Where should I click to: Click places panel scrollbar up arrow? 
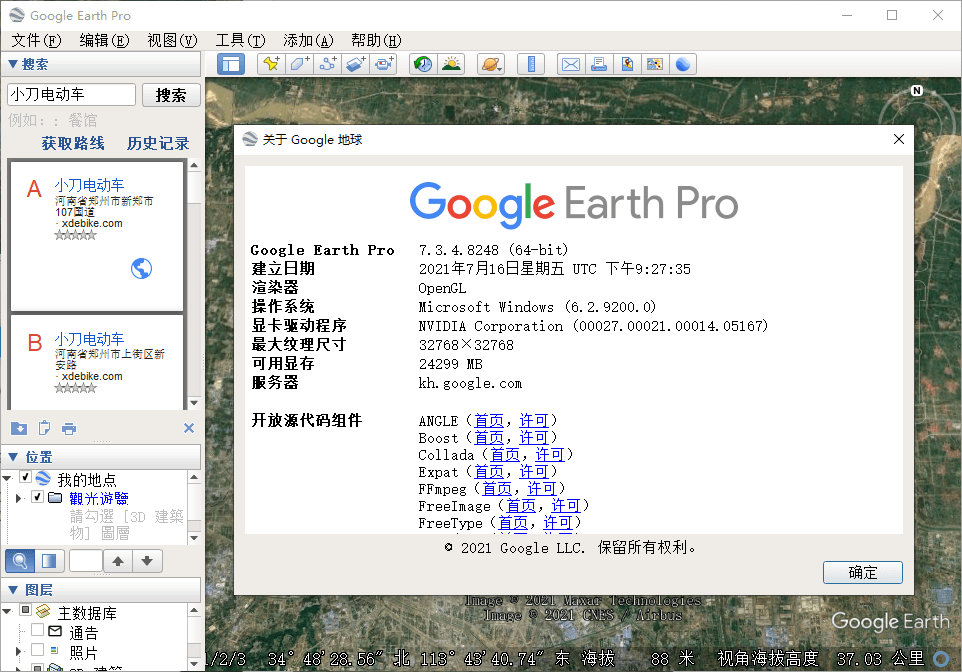[x=194, y=477]
